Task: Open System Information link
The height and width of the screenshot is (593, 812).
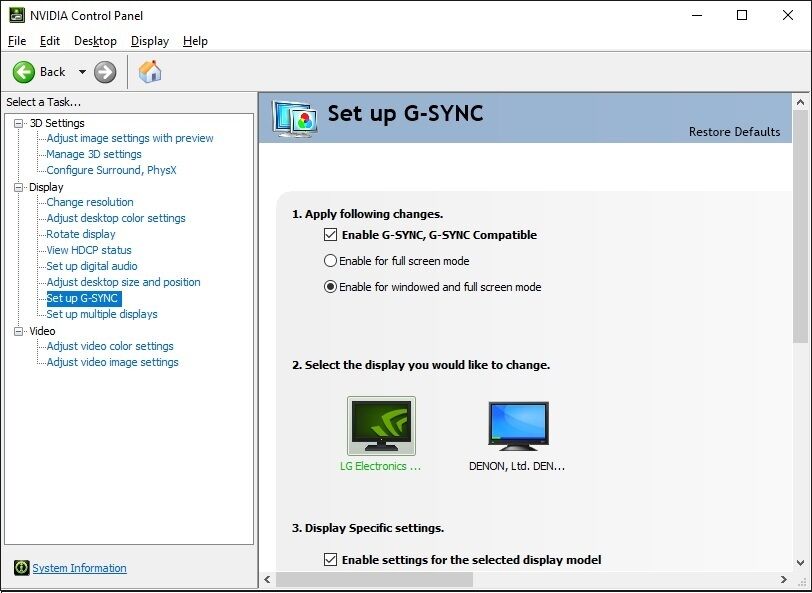Action: (79, 568)
